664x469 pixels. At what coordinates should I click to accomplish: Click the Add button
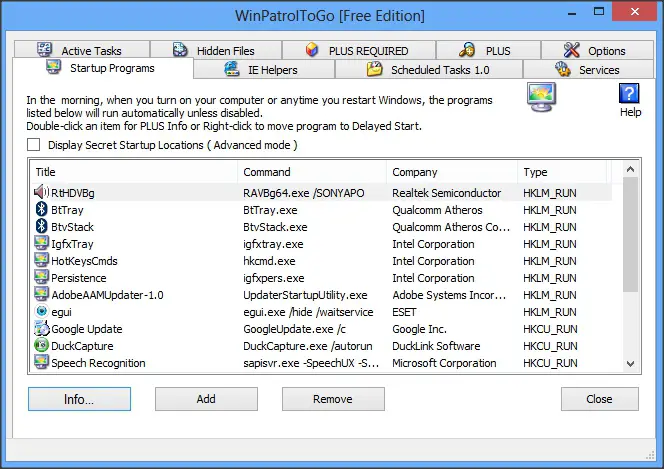(x=206, y=399)
